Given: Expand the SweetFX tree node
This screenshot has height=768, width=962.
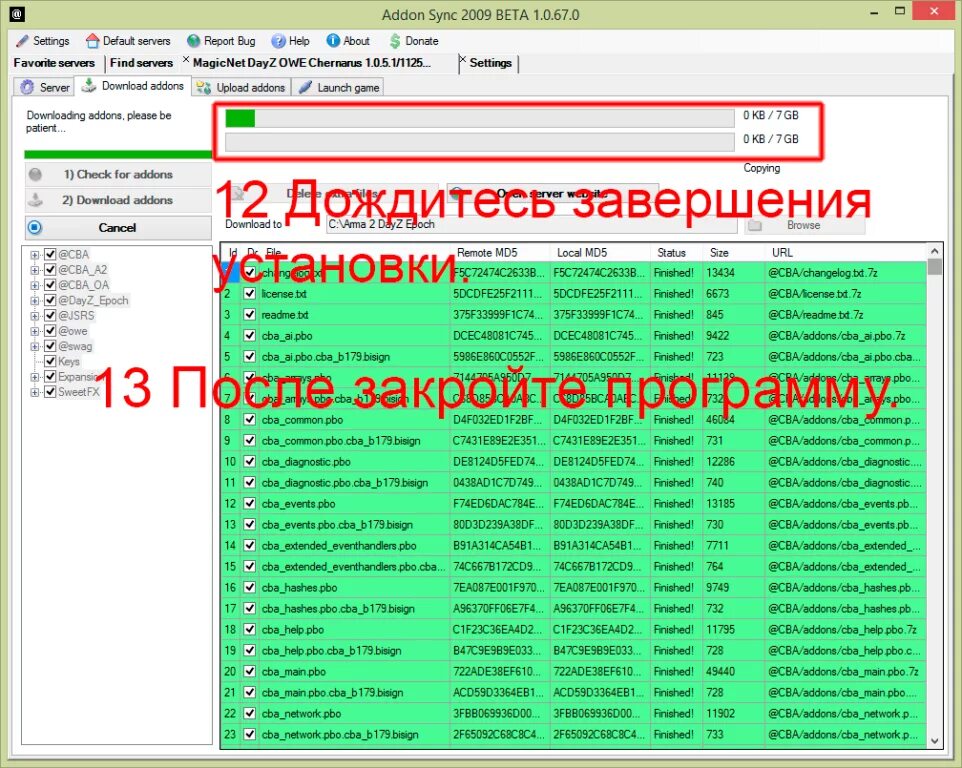Looking at the screenshot, I should 34,392.
